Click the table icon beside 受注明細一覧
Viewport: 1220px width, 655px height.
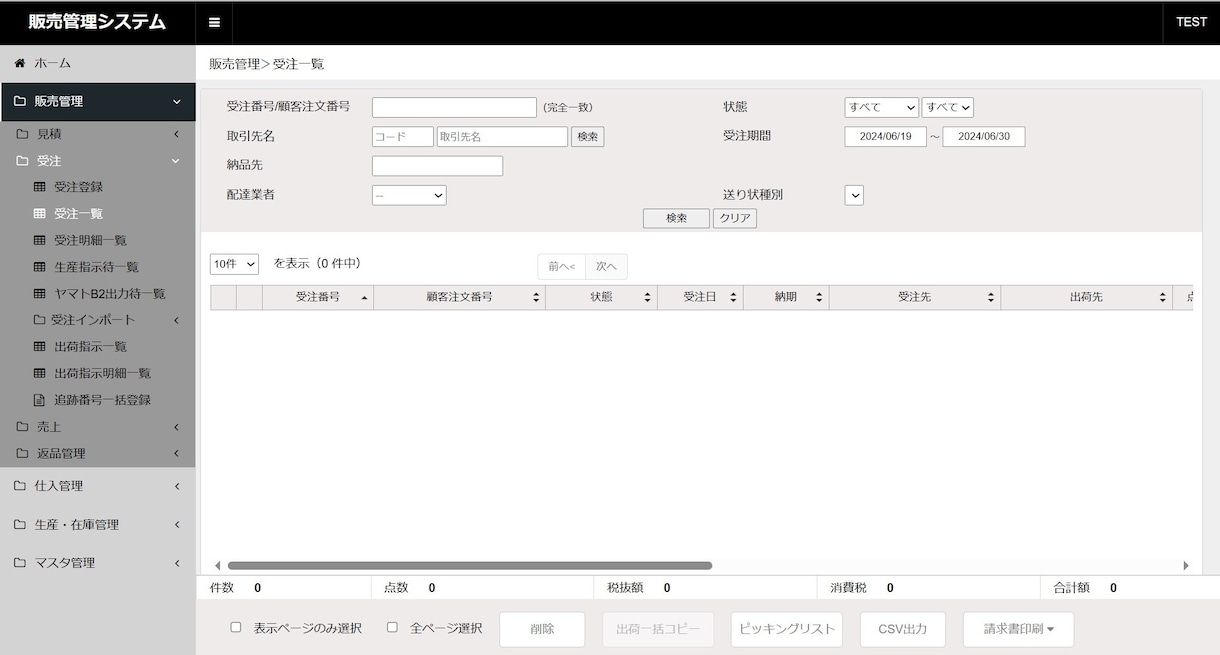pyautogui.click(x=40, y=241)
